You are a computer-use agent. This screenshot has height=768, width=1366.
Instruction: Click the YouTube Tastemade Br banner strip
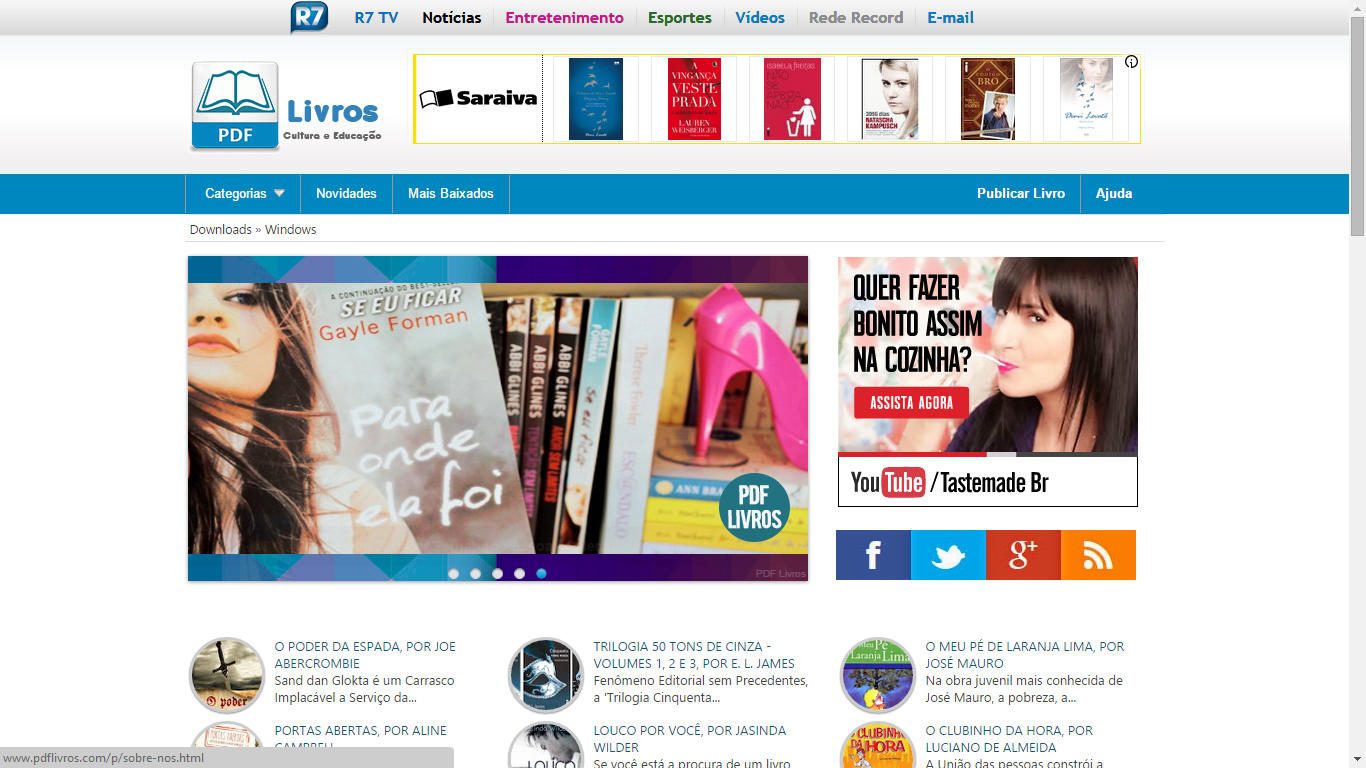(x=988, y=482)
